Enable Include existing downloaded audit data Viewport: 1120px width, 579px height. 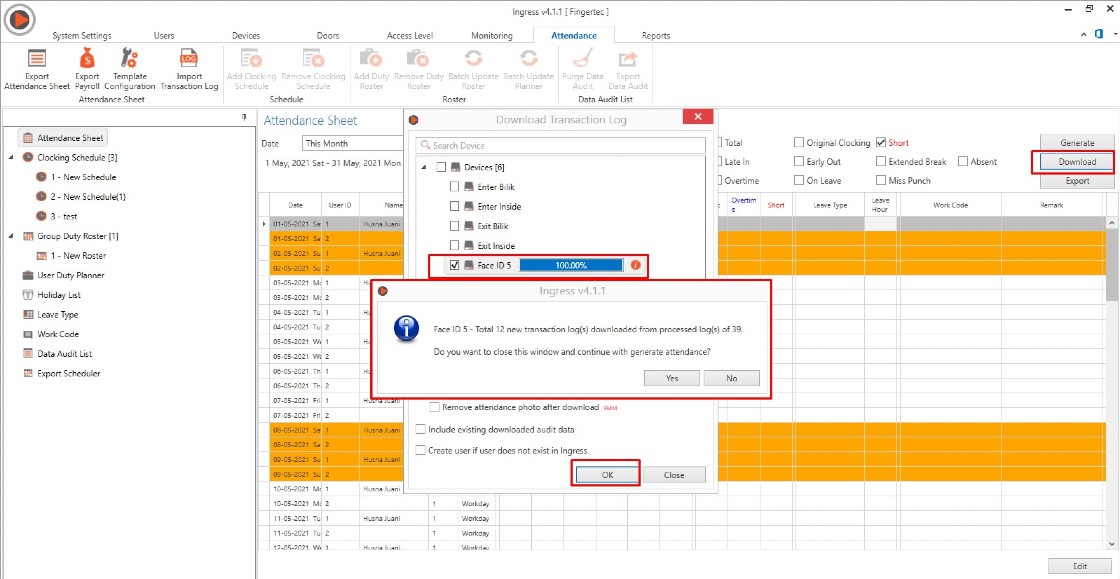421,430
